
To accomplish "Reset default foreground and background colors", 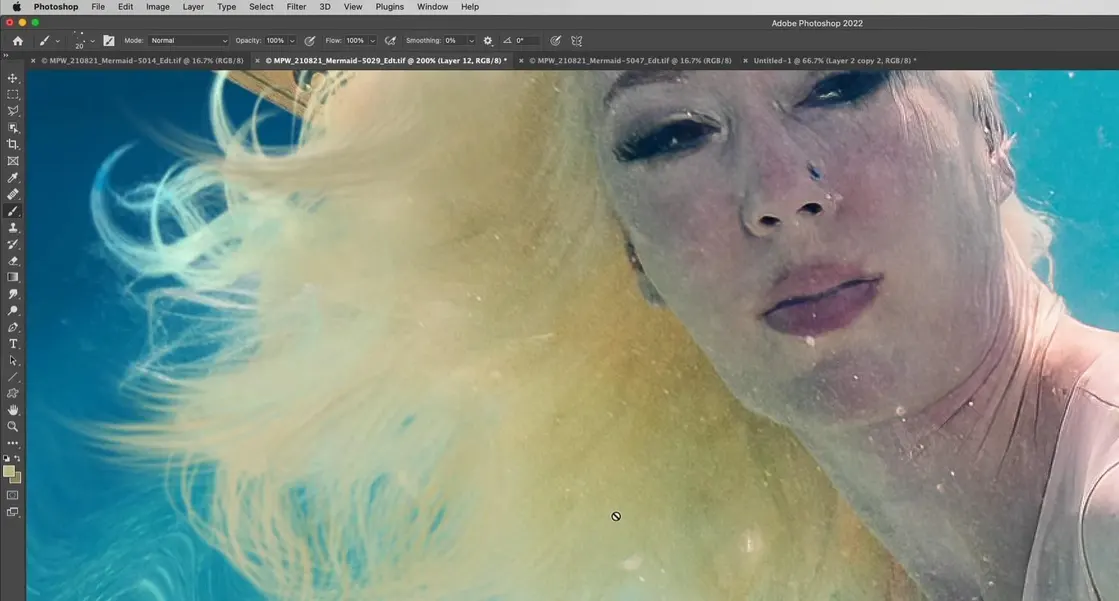I will coord(6,458).
